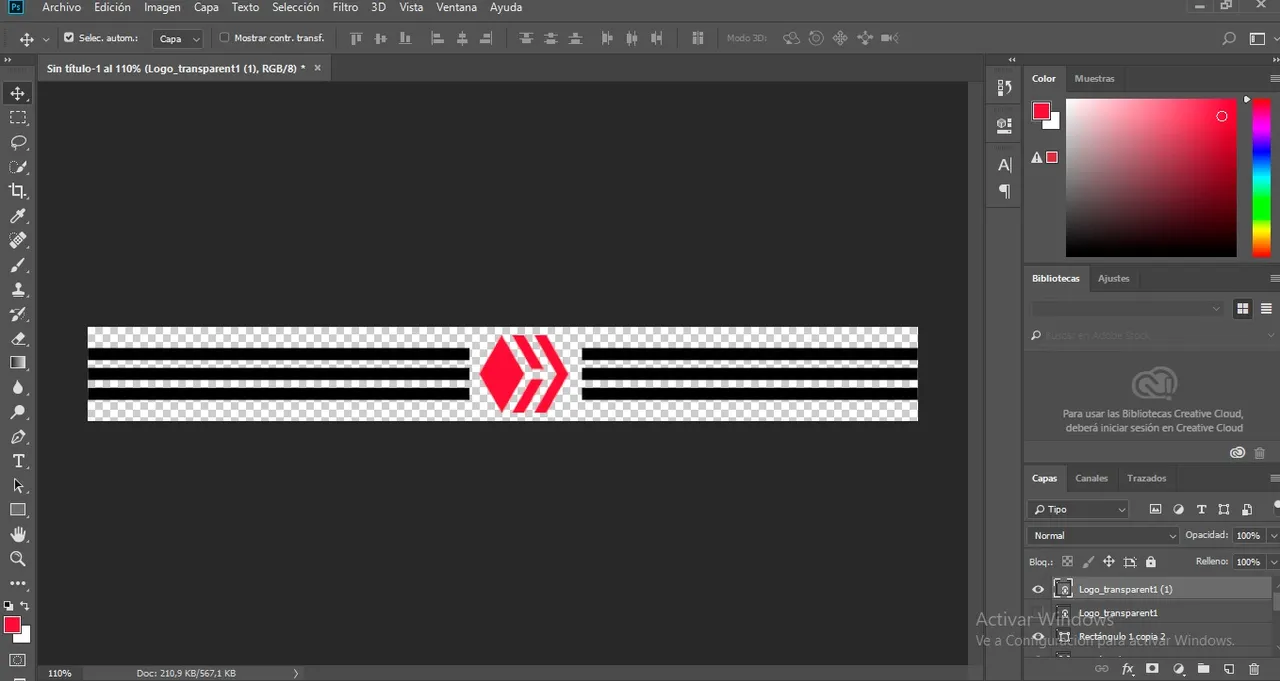Hide the Rectángulo 1 copia 2 layer
Screen dimensions: 1280x681
click(x=1038, y=637)
